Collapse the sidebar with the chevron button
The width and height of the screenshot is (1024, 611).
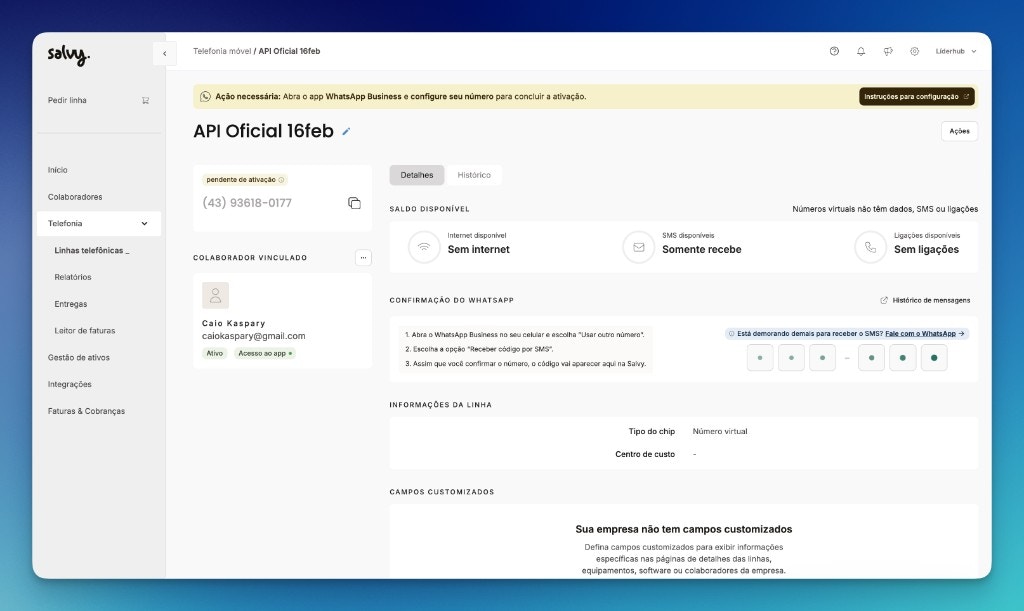165,54
